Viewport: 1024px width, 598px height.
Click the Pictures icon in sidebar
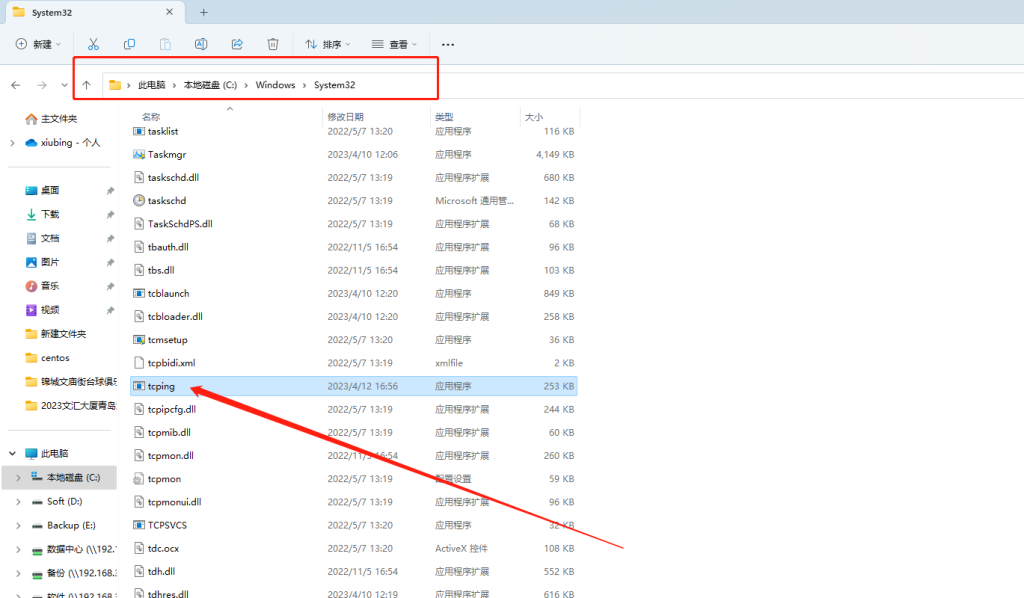(x=31, y=262)
